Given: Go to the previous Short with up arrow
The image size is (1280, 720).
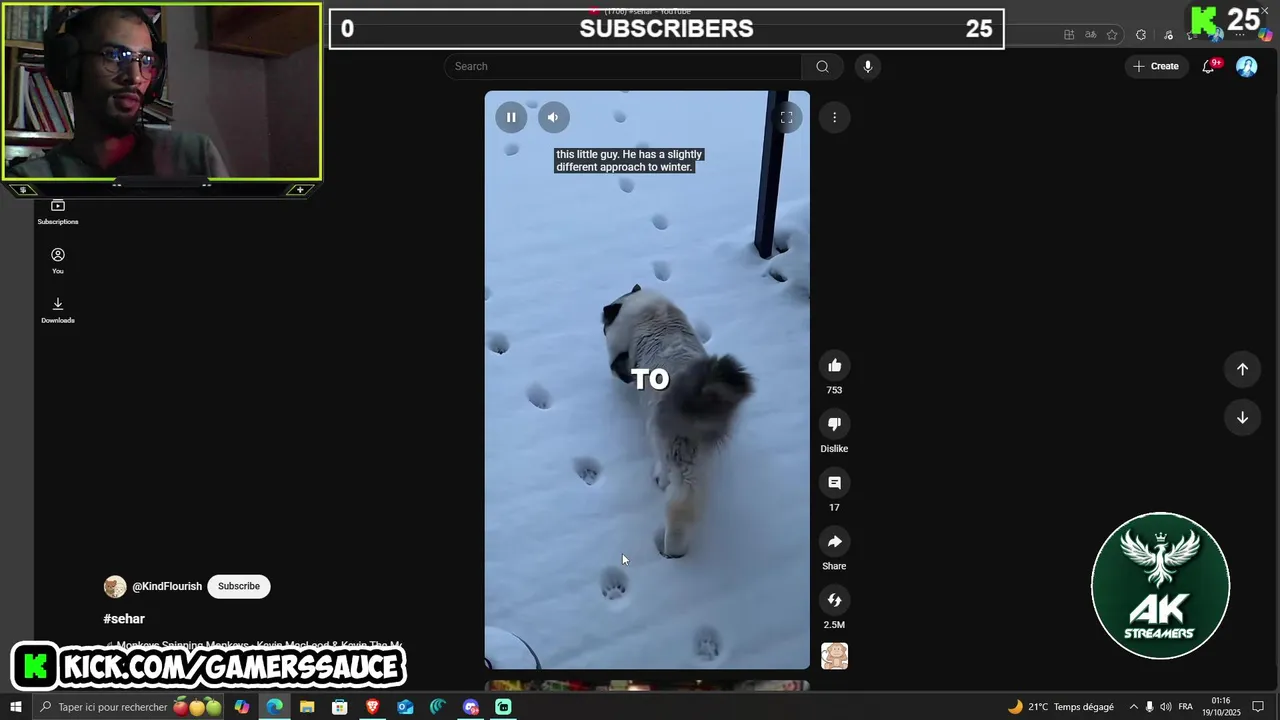Looking at the screenshot, I should (1242, 369).
